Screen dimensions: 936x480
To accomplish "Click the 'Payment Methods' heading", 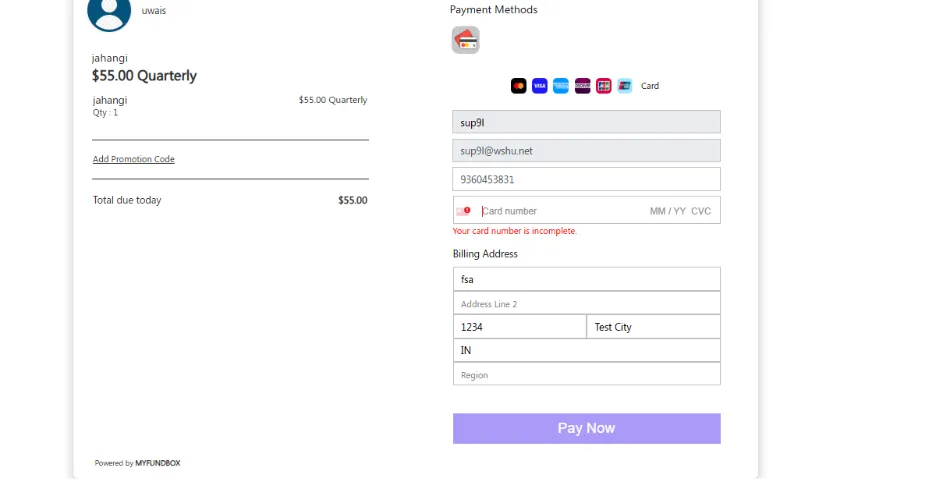I will click(x=494, y=10).
